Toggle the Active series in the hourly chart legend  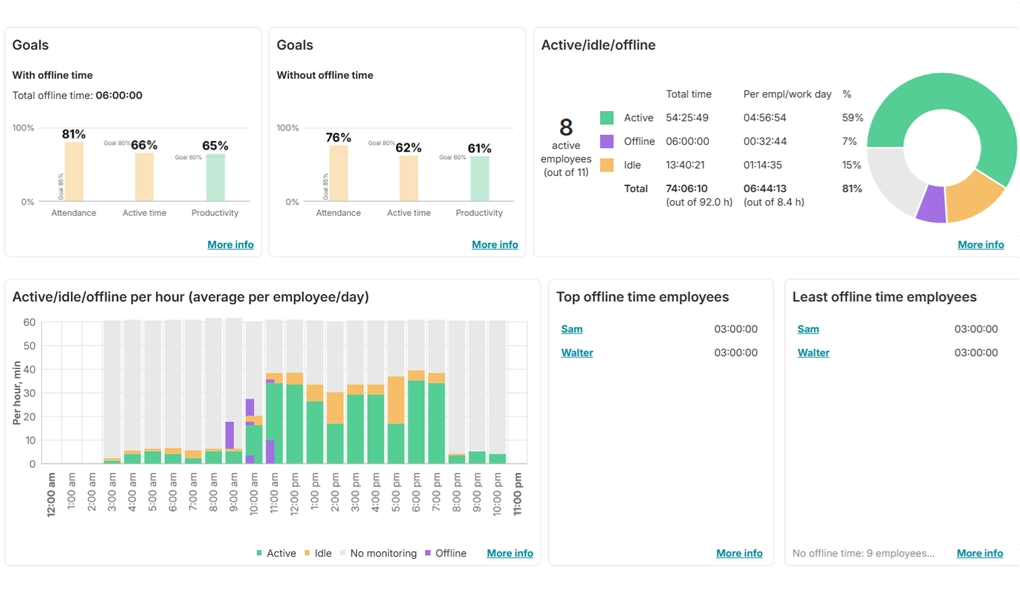276,553
